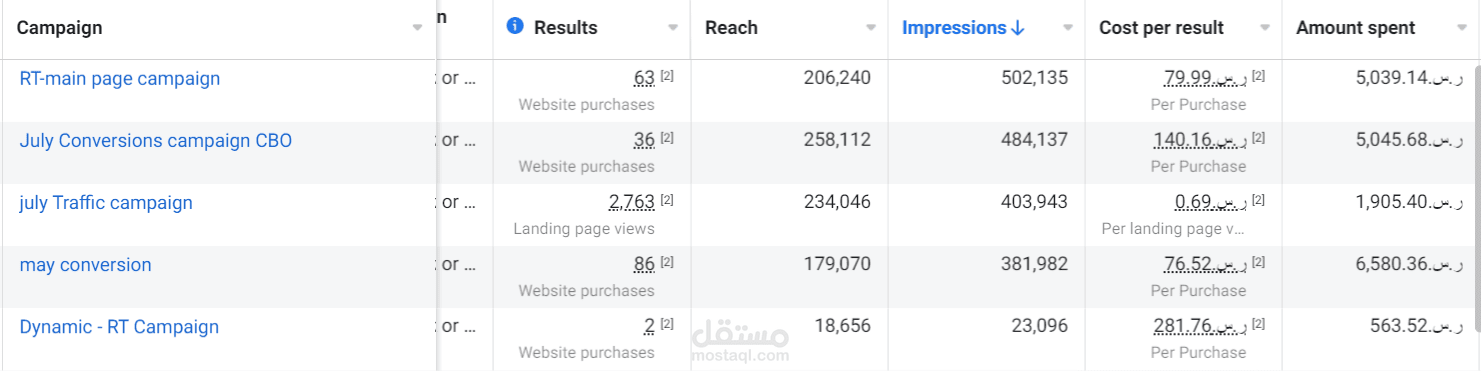Select impressions value 484,137
The width and height of the screenshot is (1481, 371).
point(1035,140)
